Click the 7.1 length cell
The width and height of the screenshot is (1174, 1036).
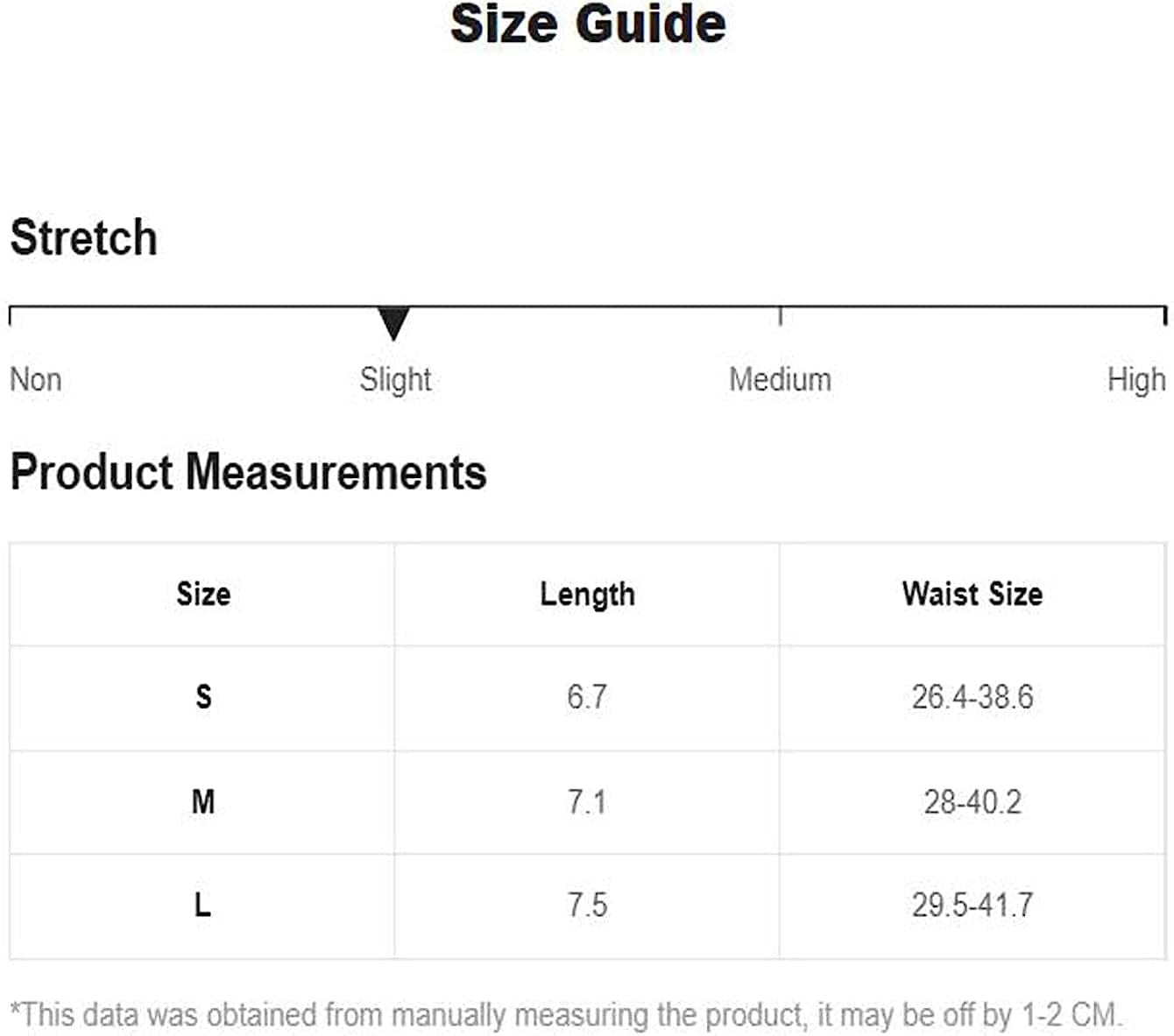(587, 801)
